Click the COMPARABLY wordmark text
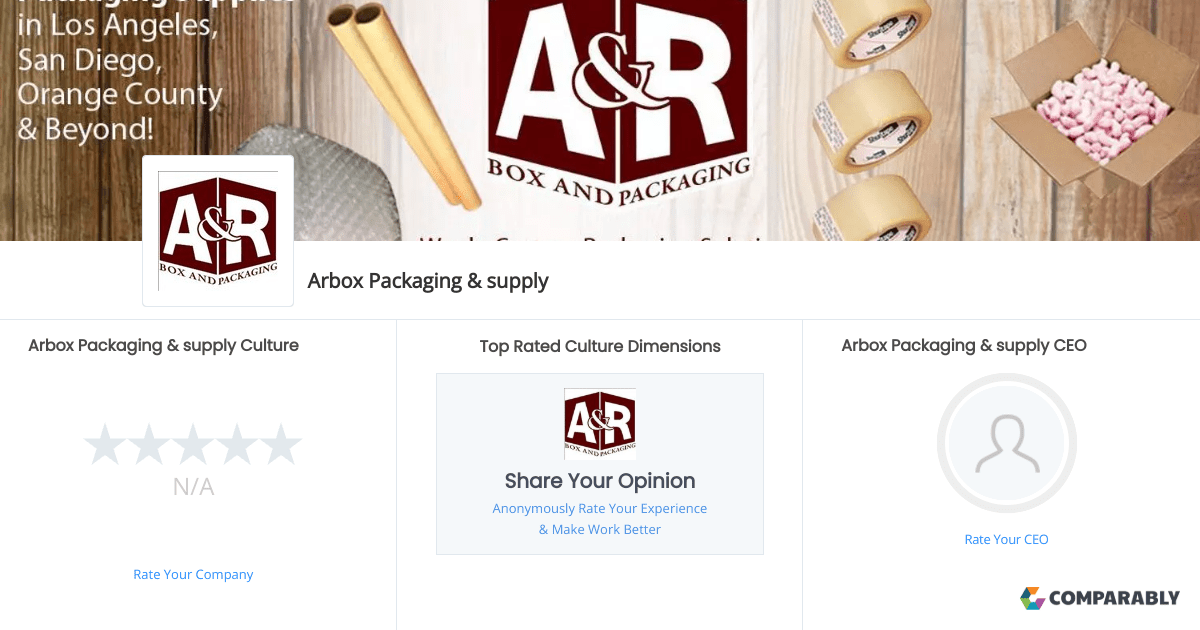Viewport: 1200px width, 630px height. coord(1115,598)
